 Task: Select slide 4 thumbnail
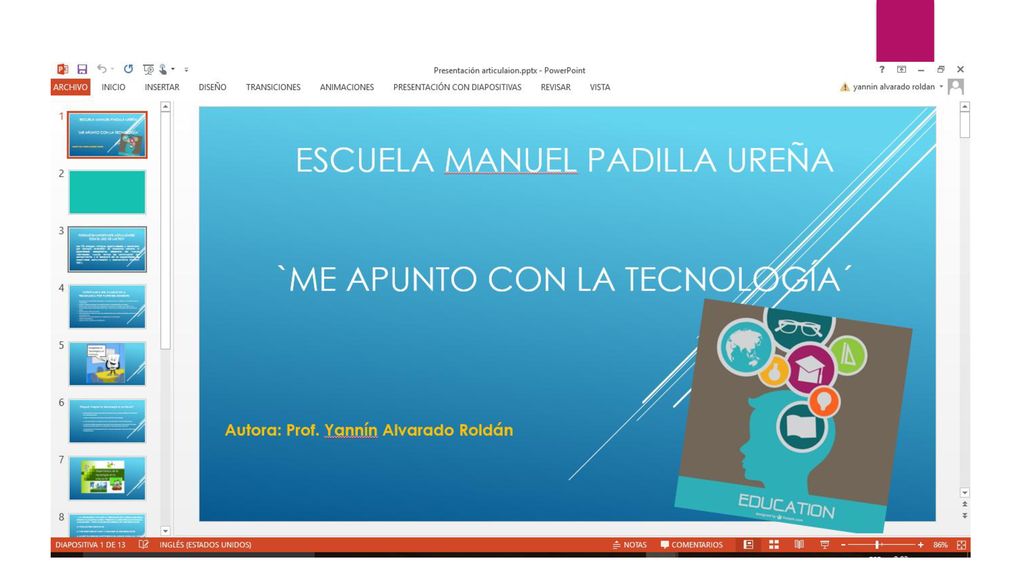(107, 306)
